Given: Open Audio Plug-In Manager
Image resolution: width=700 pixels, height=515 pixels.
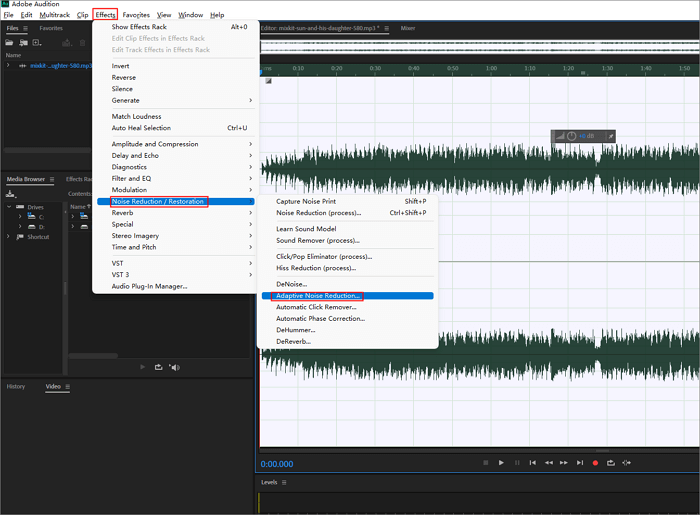Looking at the screenshot, I should pos(176,286).
